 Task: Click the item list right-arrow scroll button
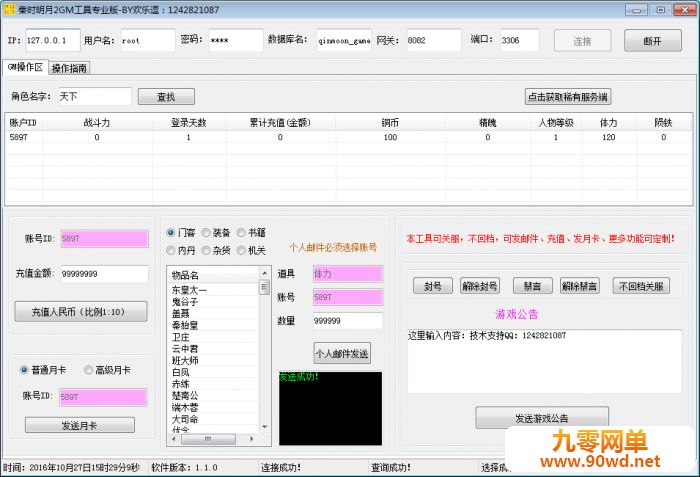(252, 439)
